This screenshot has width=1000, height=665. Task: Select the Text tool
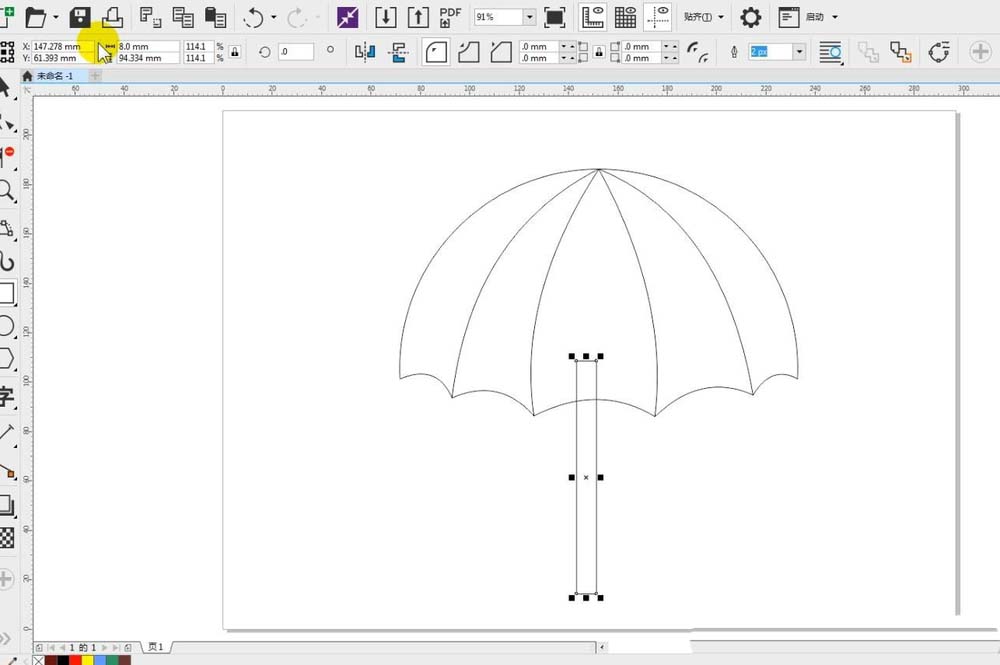6,396
